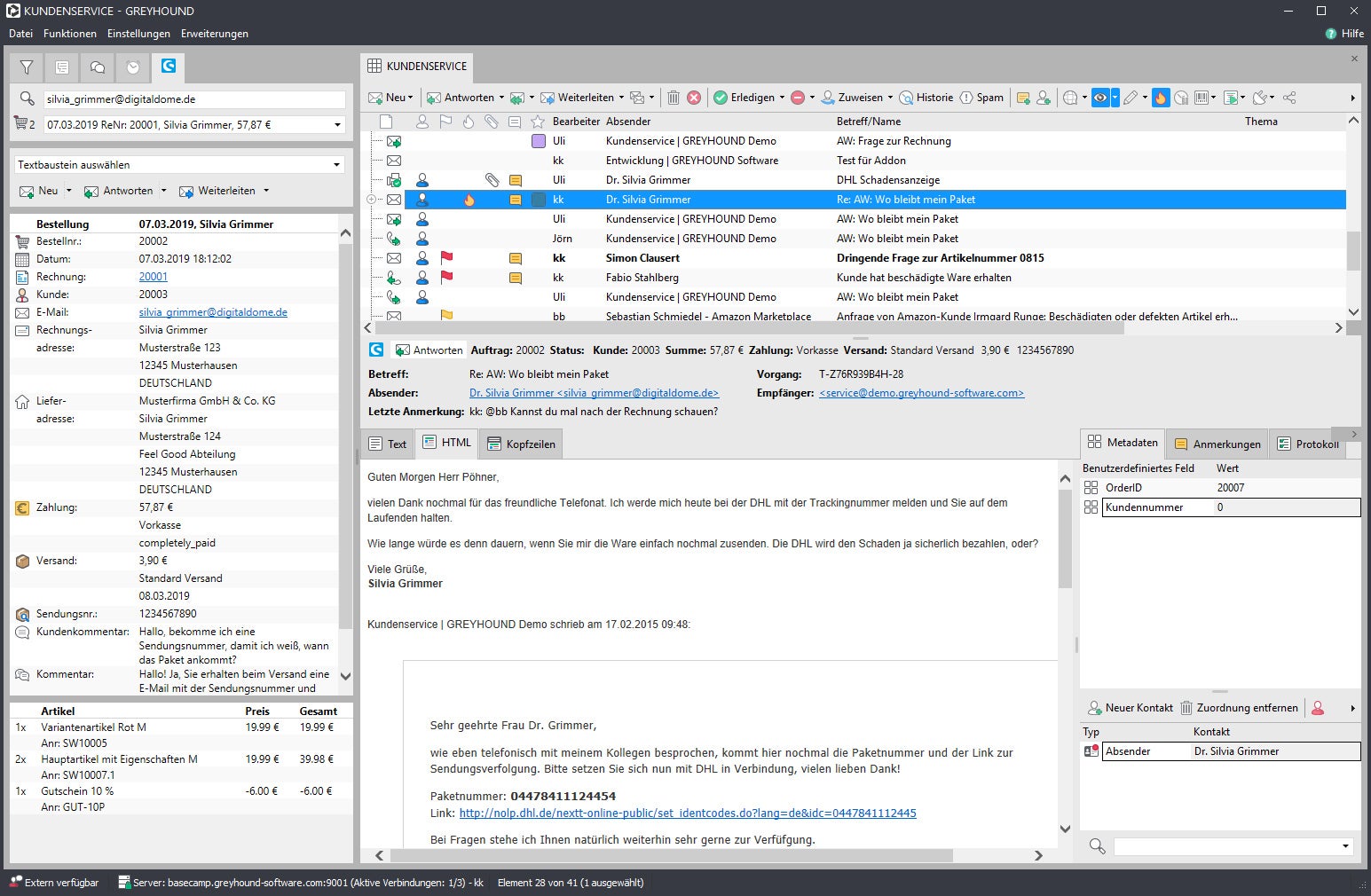Open the filter tab with funnel icon
The image size is (1371, 896).
click(x=27, y=67)
